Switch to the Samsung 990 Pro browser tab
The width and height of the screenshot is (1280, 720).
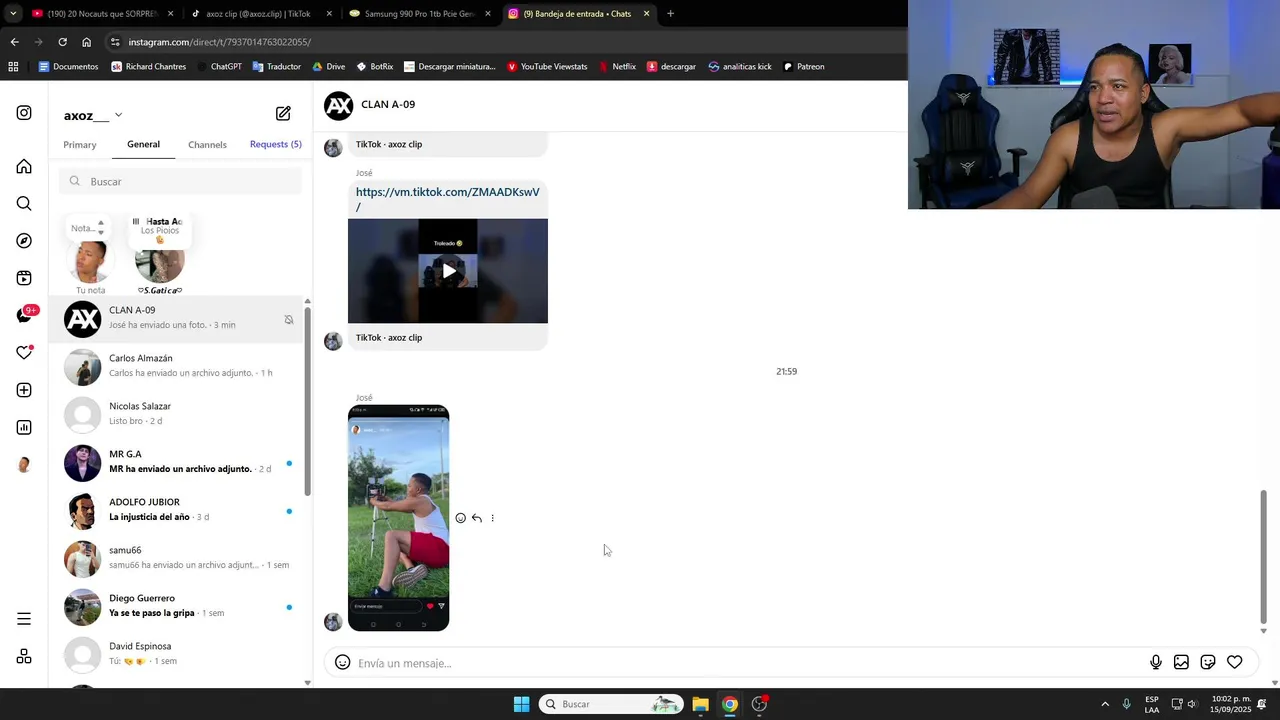pos(419,14)
